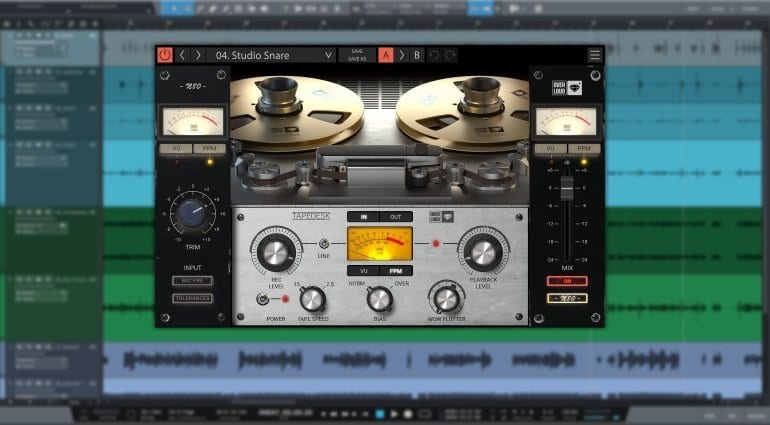Viewport: 770px width, 425px height.
Task: Click SAVE to store the preset
Action: 357,51
